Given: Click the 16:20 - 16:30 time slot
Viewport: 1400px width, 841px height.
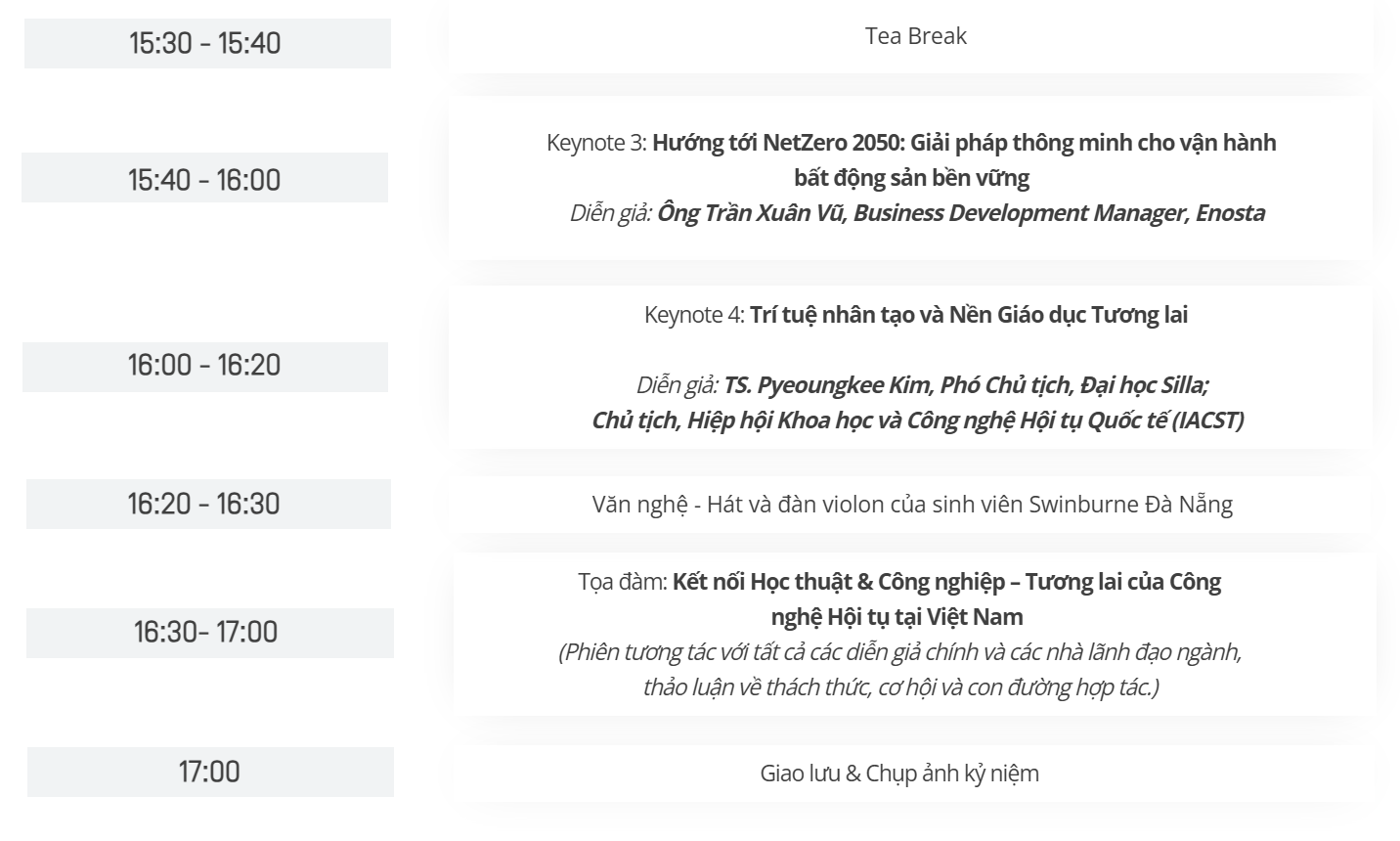Looking at the screenshot, I should (x=204, y=504).
